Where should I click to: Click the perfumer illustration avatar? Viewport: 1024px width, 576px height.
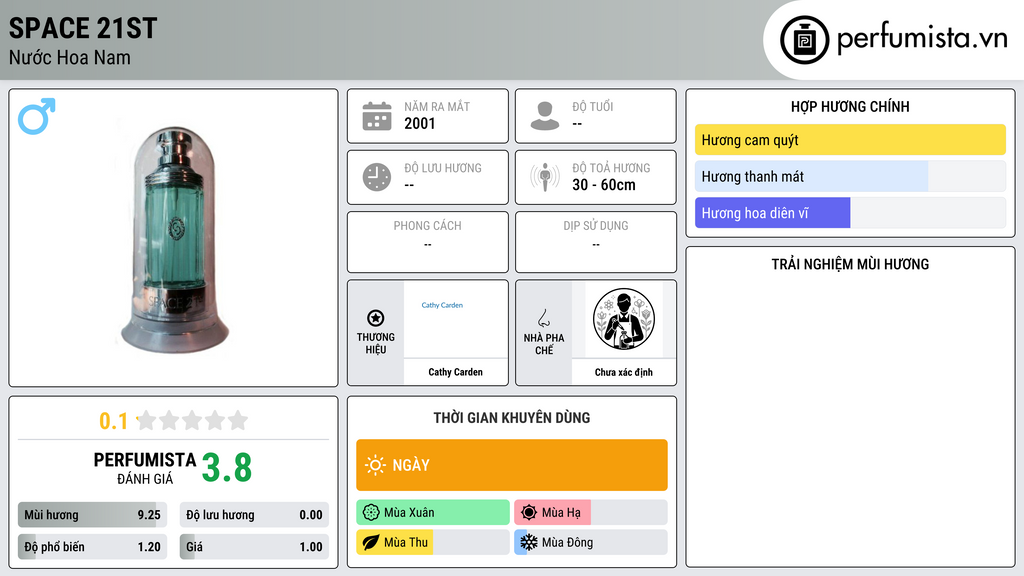coord(624,319)
